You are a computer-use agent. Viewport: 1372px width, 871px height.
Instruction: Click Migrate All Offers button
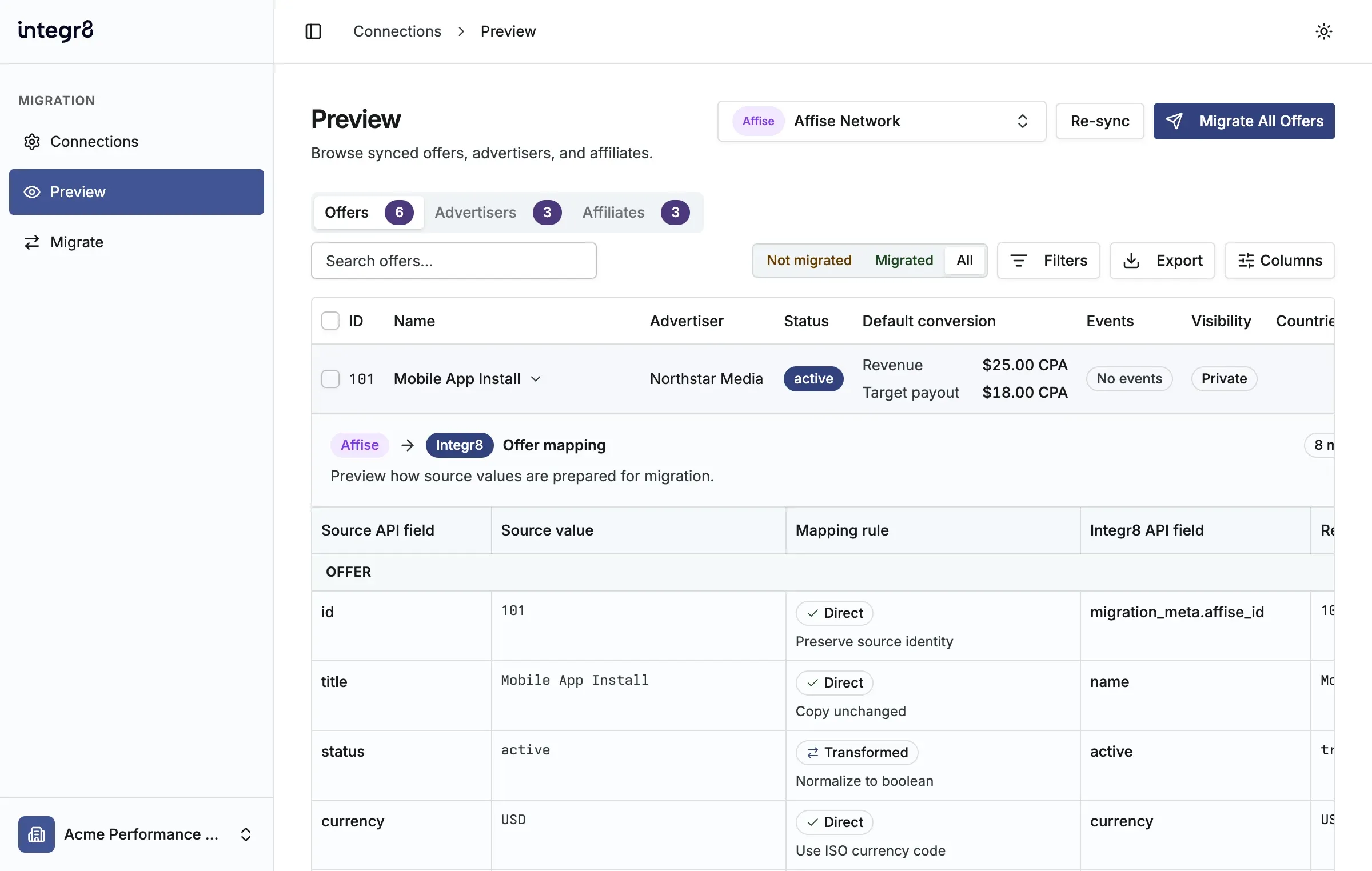1244,121
